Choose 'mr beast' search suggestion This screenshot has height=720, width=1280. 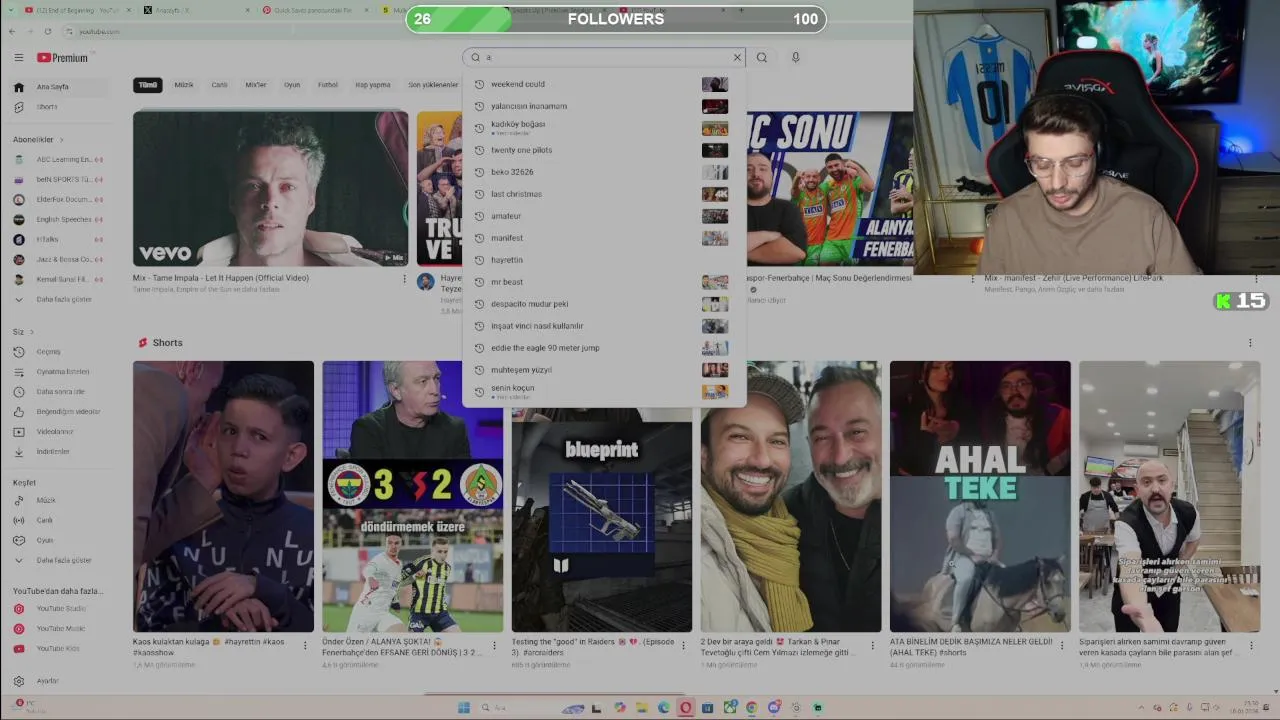[604, 282]
